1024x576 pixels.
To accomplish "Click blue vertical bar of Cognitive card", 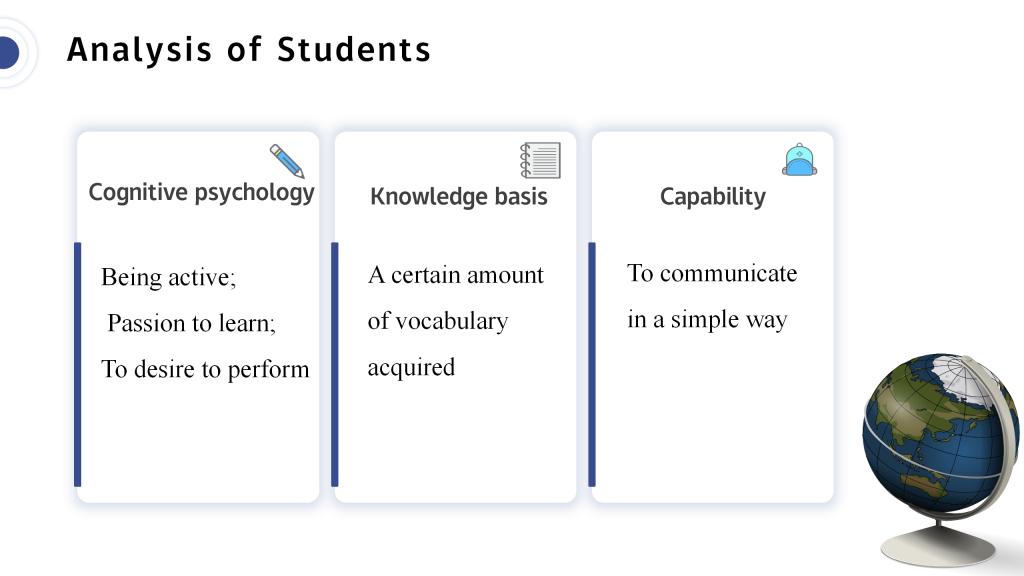I will pos(78,364).
